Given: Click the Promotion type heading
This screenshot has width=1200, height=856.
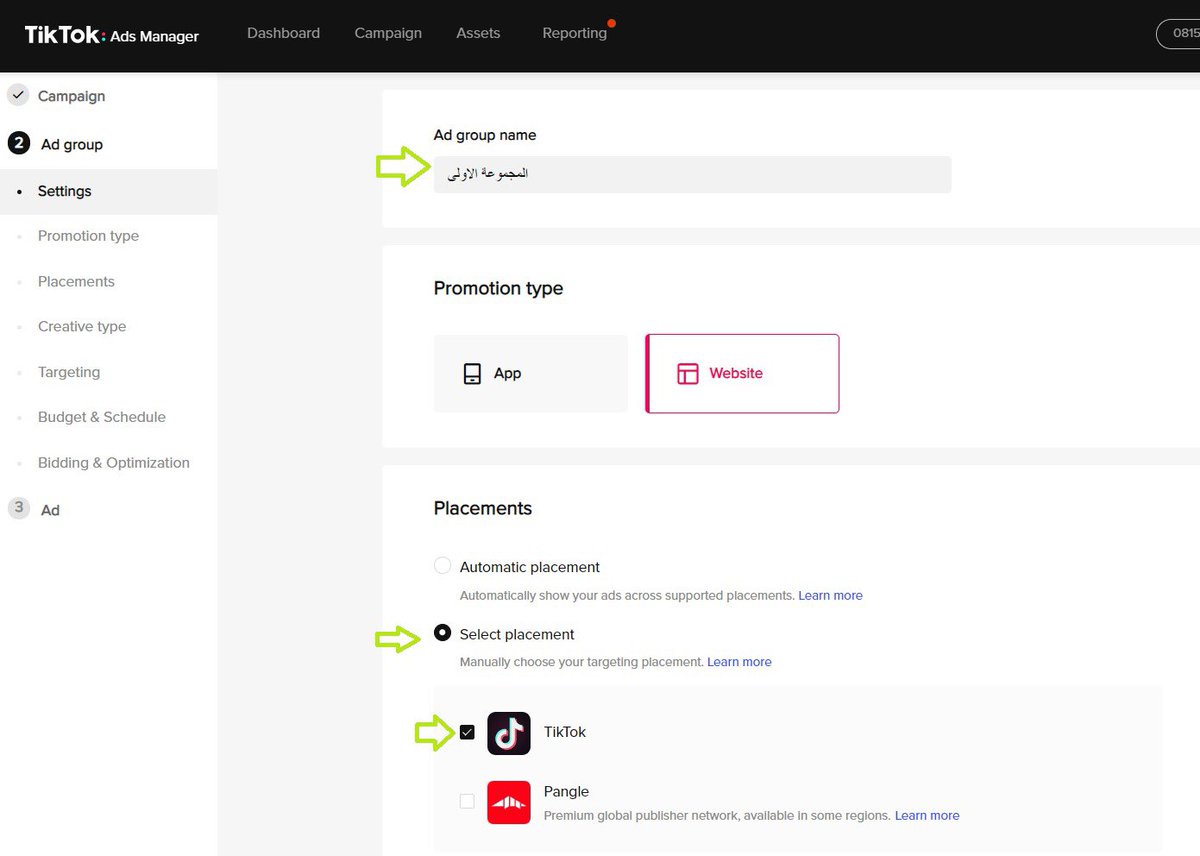Looking at the screenshot, I should coord(498,288).
